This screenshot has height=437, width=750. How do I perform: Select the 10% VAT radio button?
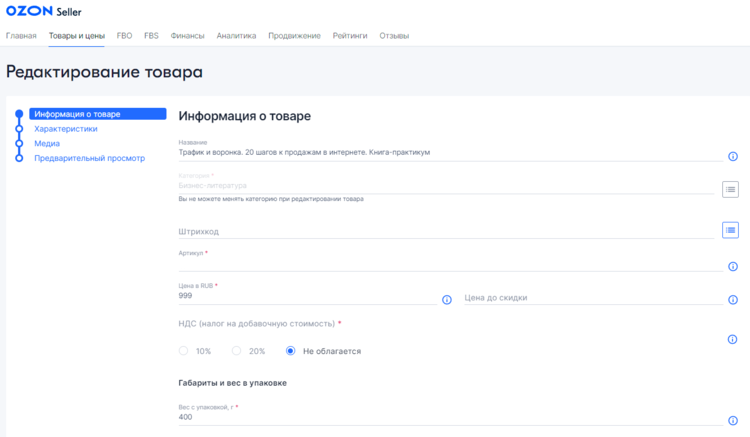[183, 351]
